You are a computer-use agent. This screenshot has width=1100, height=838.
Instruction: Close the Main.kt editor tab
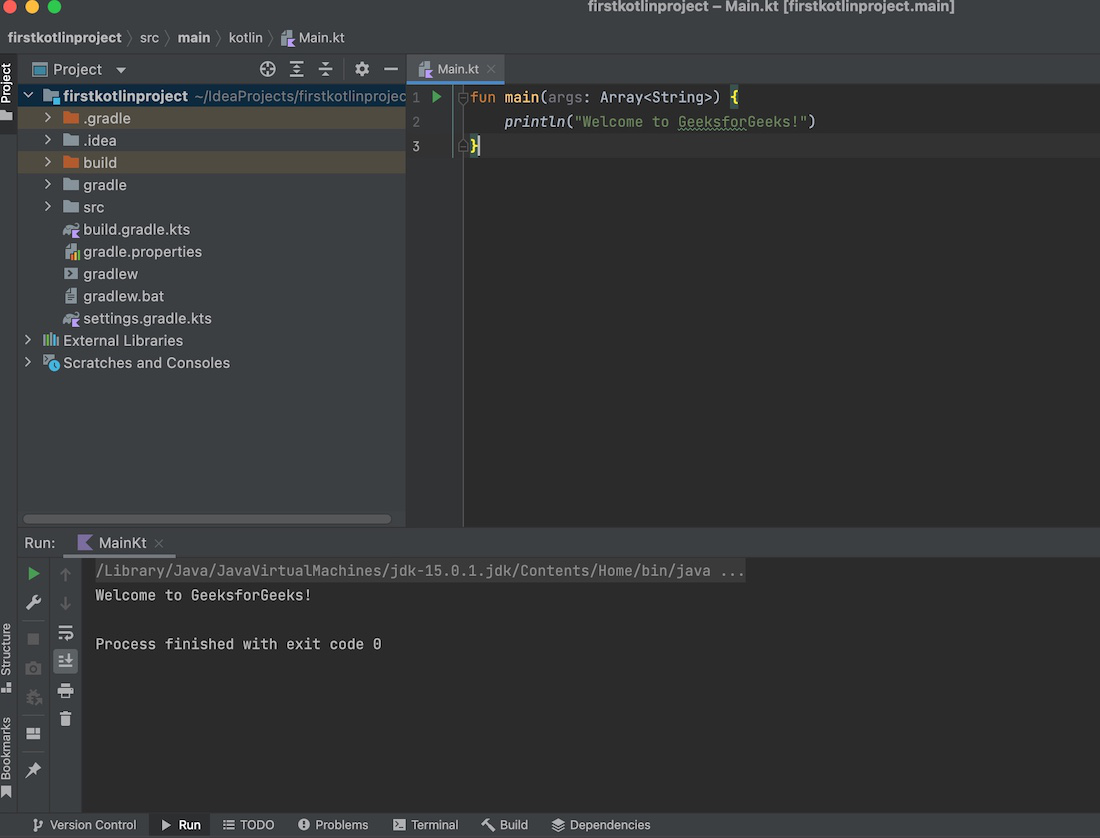coord(491,69)
